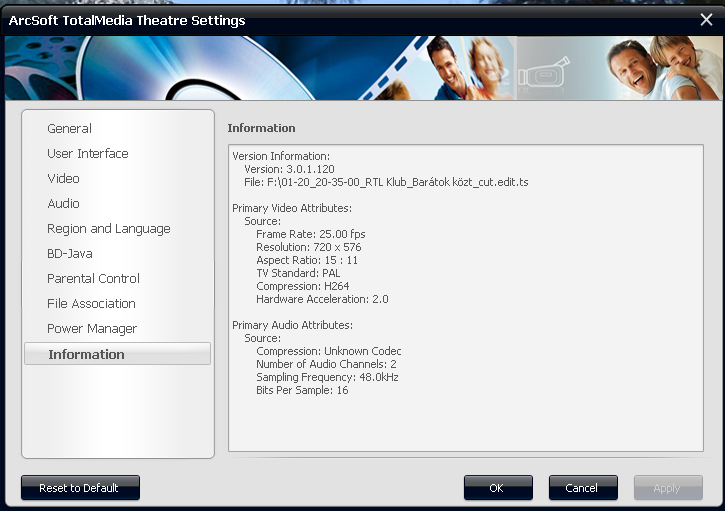Select Region and Language settings
This screenshot has height=511, width=725.
(109, 229)
